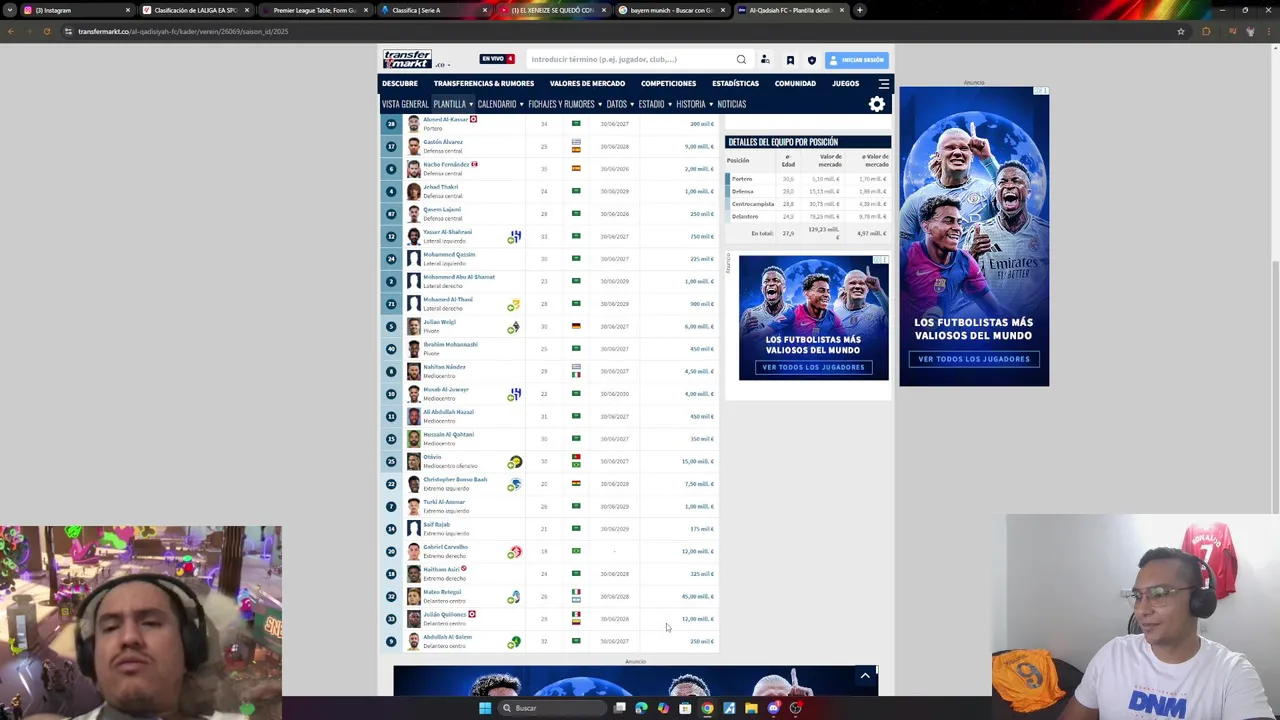Click the taskbar Buscar search box

[552, 708]
